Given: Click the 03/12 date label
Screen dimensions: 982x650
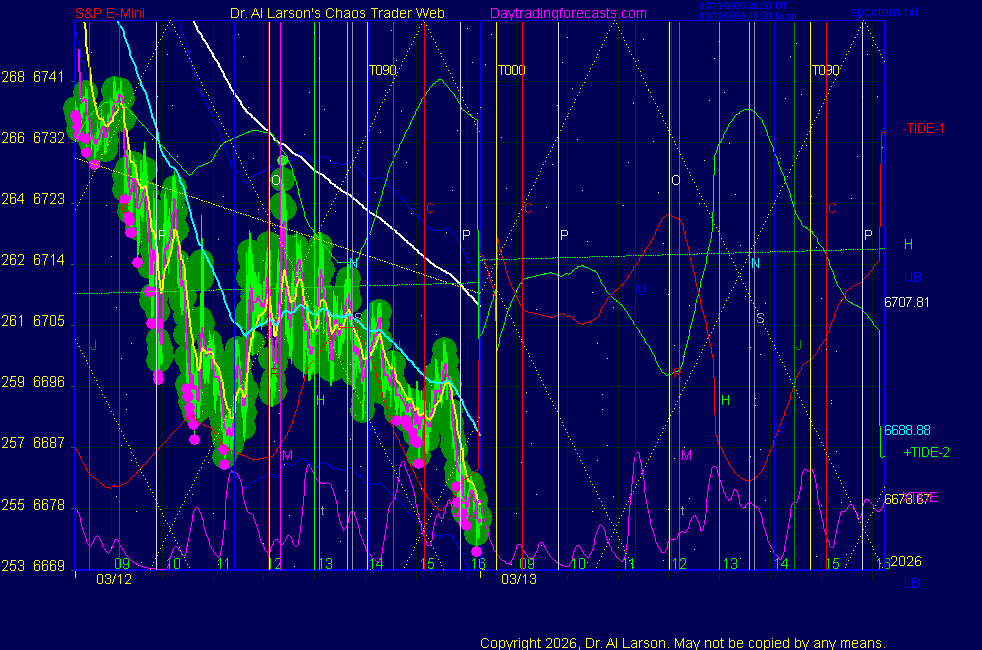Looking at the screenshot, I should click(x=113, y=579).
